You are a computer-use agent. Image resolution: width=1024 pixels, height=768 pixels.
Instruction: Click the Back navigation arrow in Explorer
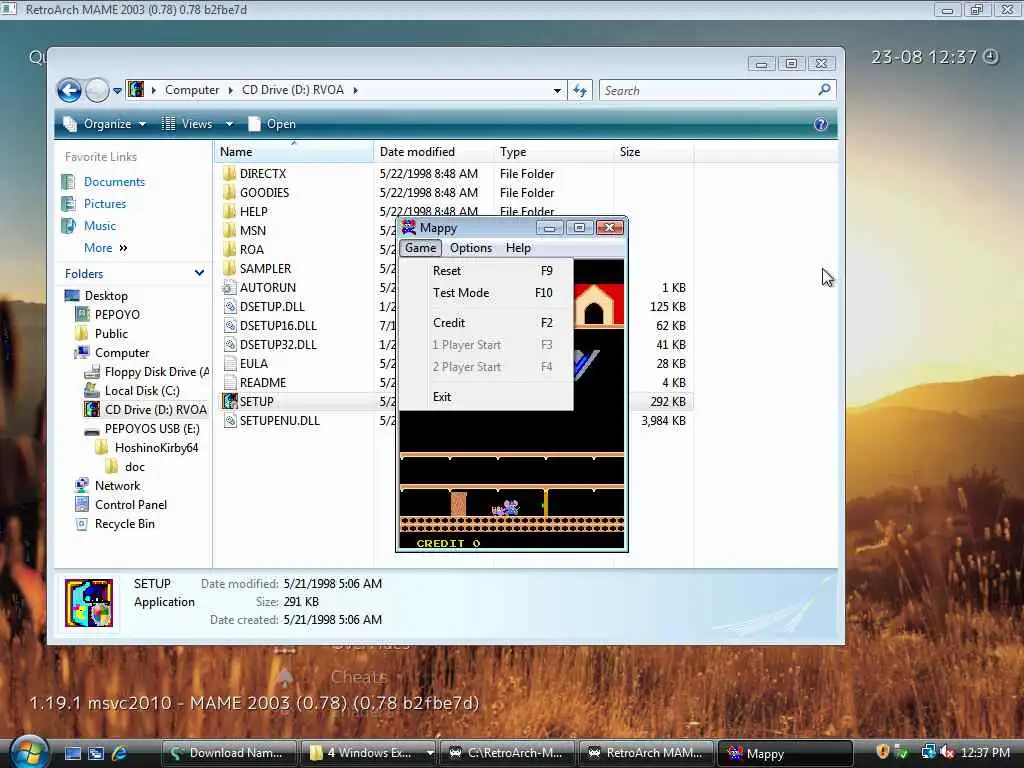click(69, 90)
